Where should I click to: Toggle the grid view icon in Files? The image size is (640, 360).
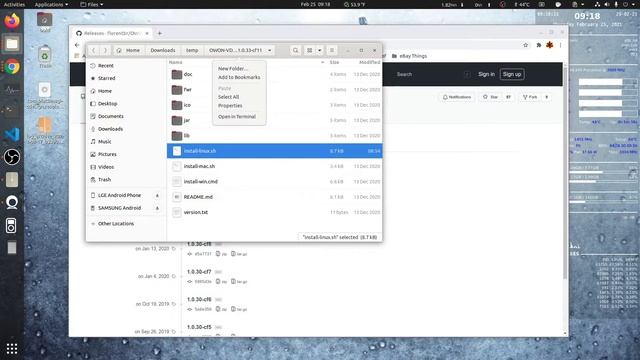(x=310, y=50)
